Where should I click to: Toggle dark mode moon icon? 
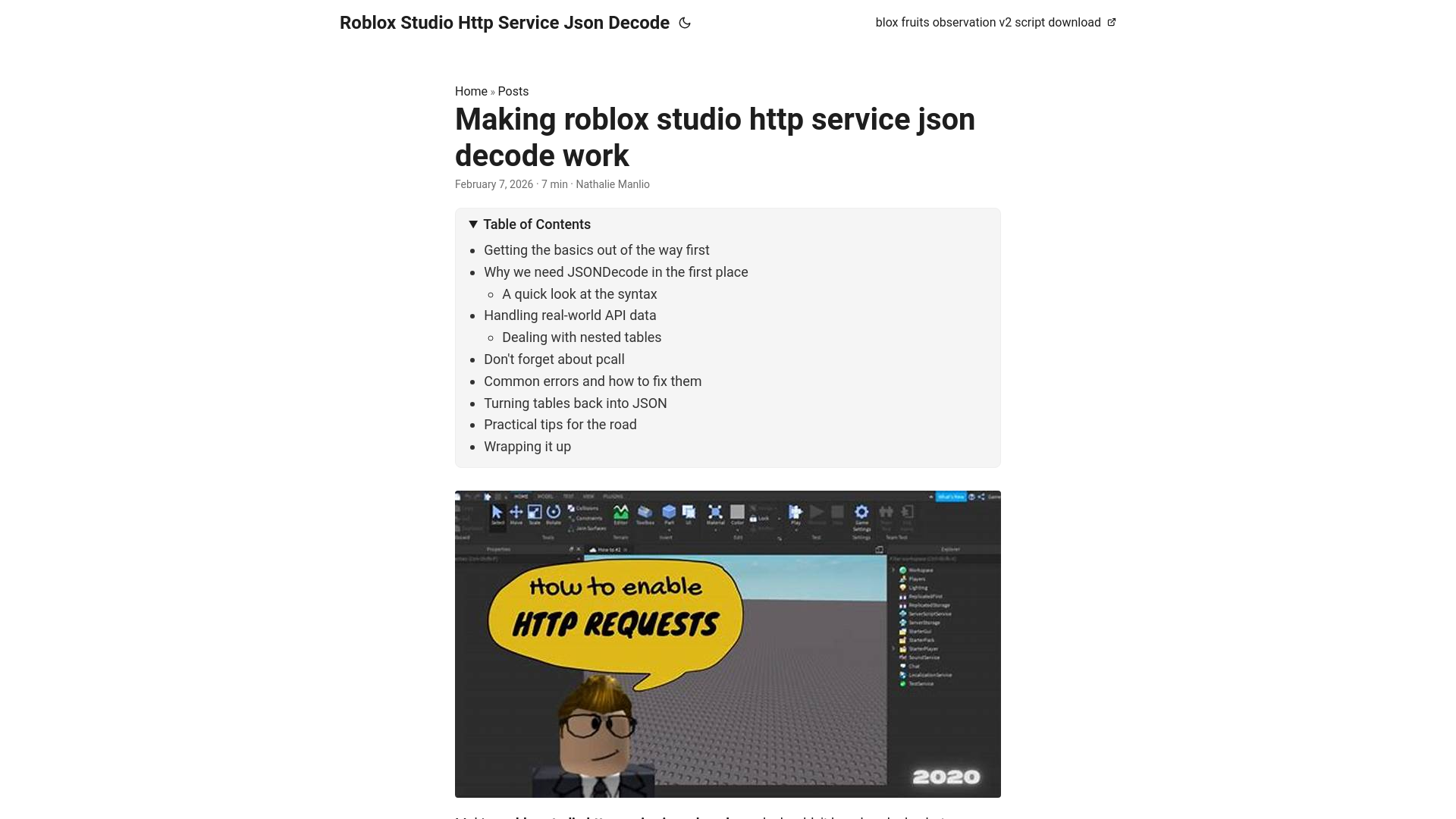click(x=685, y=23)
